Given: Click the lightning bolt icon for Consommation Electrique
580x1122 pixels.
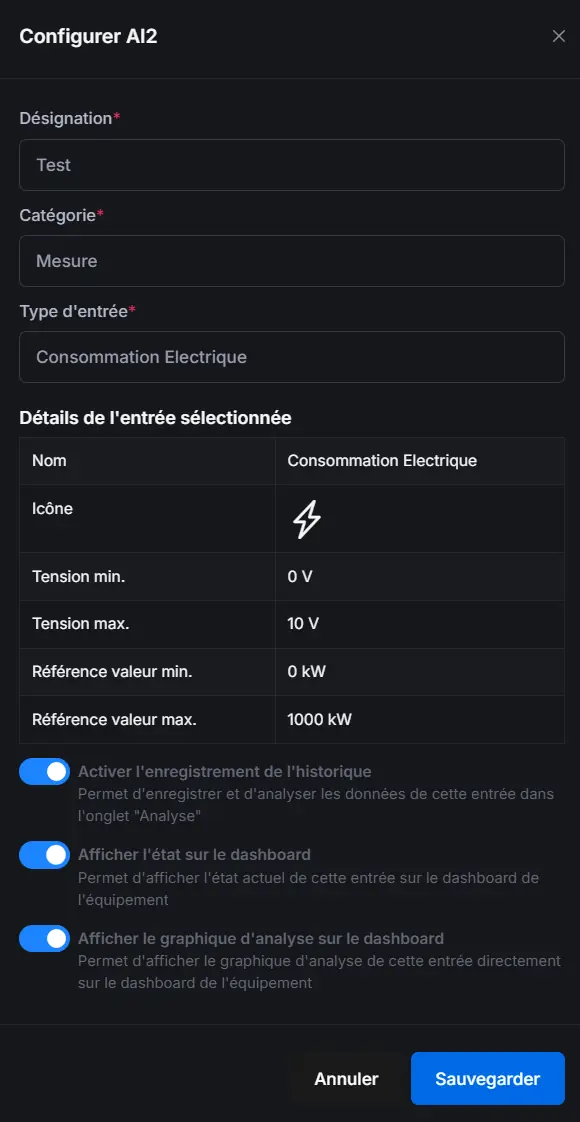Looking at the screenshot, I should (x=306, y=518).
